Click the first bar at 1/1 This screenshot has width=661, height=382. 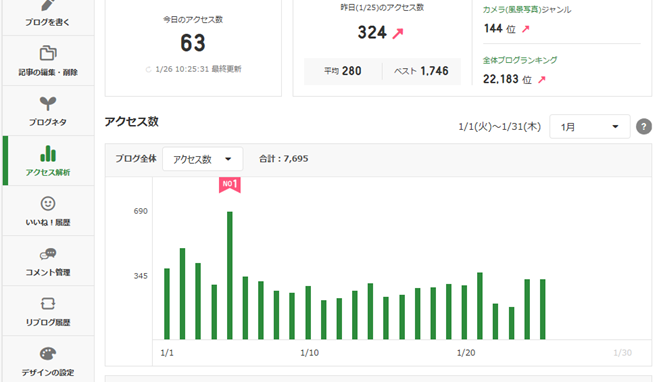(167, 304)
